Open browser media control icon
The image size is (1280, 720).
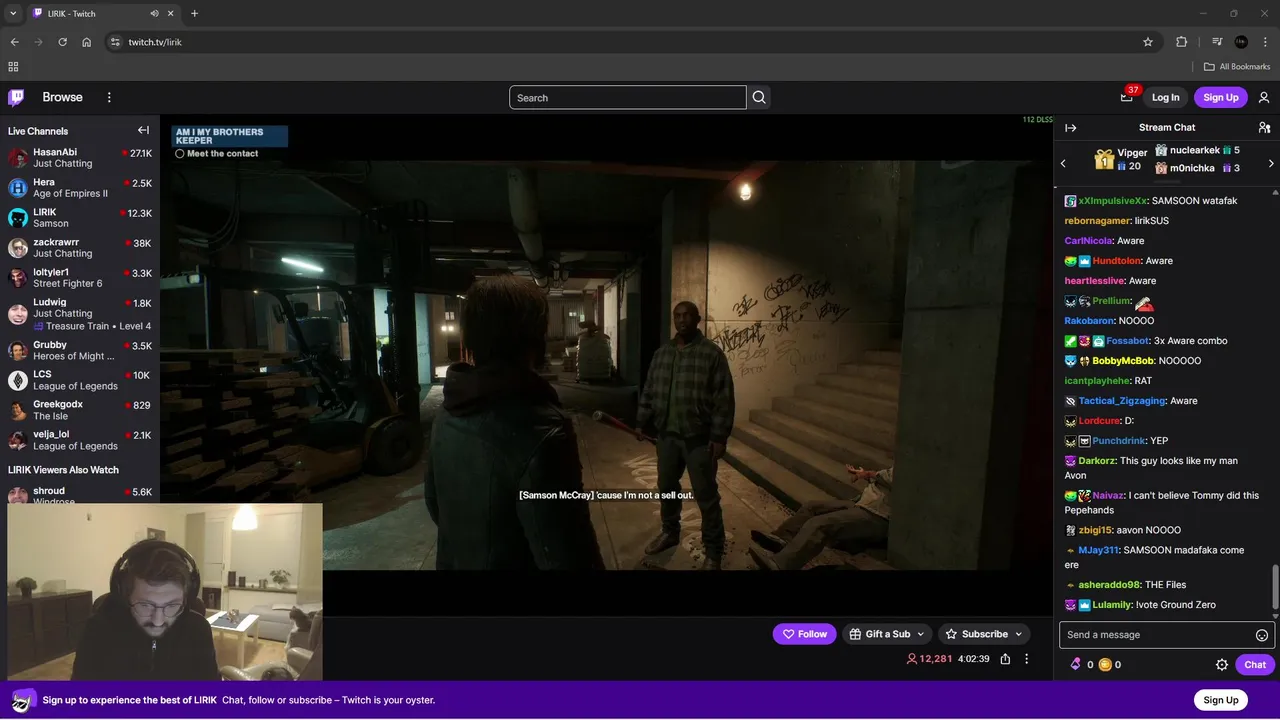pyautogui.click(x=1217, y=42)
